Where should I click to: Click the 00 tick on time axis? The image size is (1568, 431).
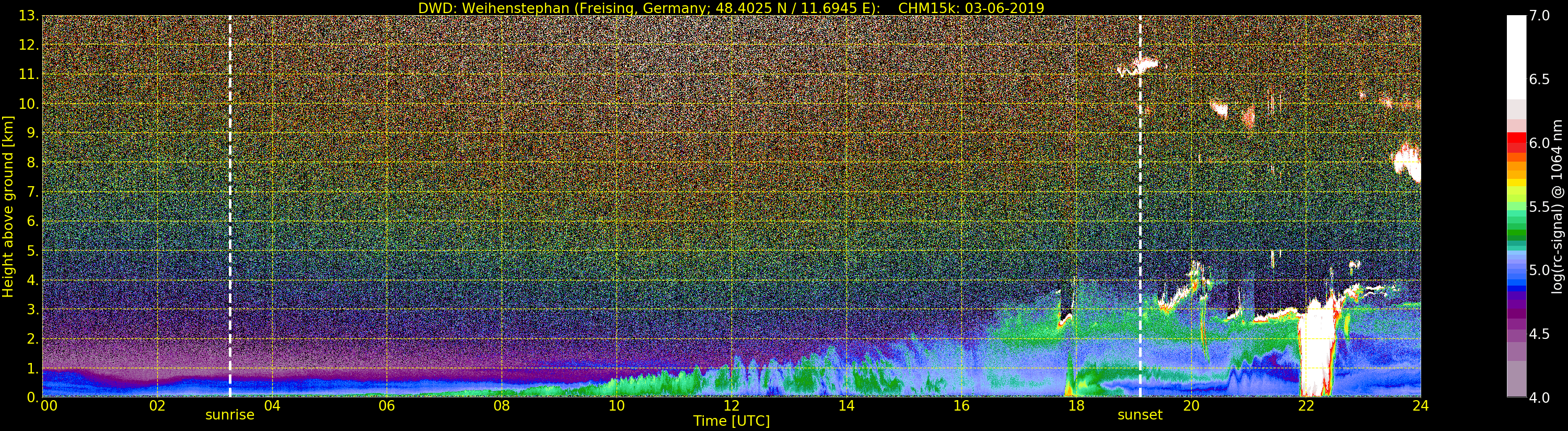(48, 405)
